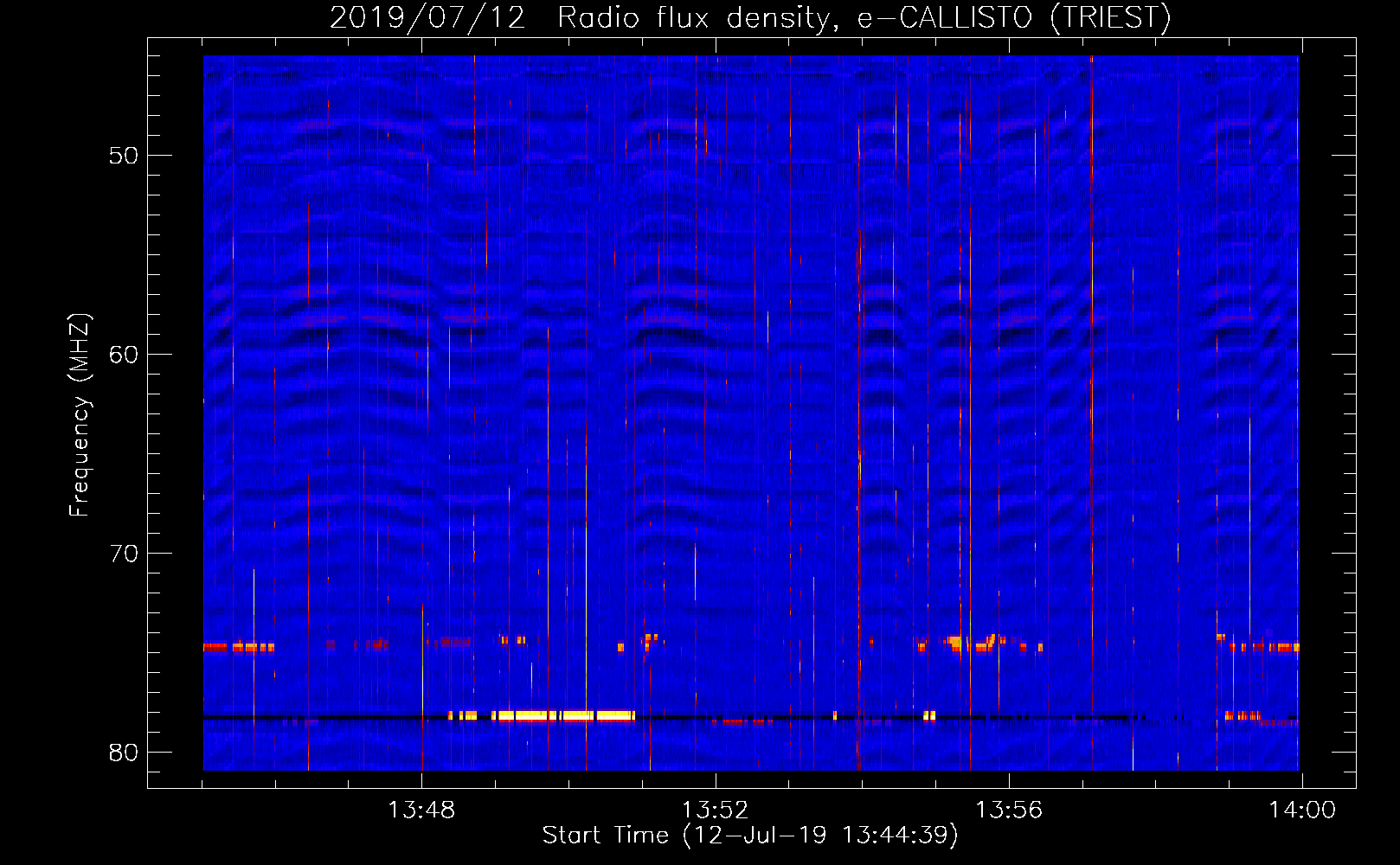The width and height of the screenshot is (1400, 865).
Task: Click the 70 frequency tick label
Action: point(124,554)
